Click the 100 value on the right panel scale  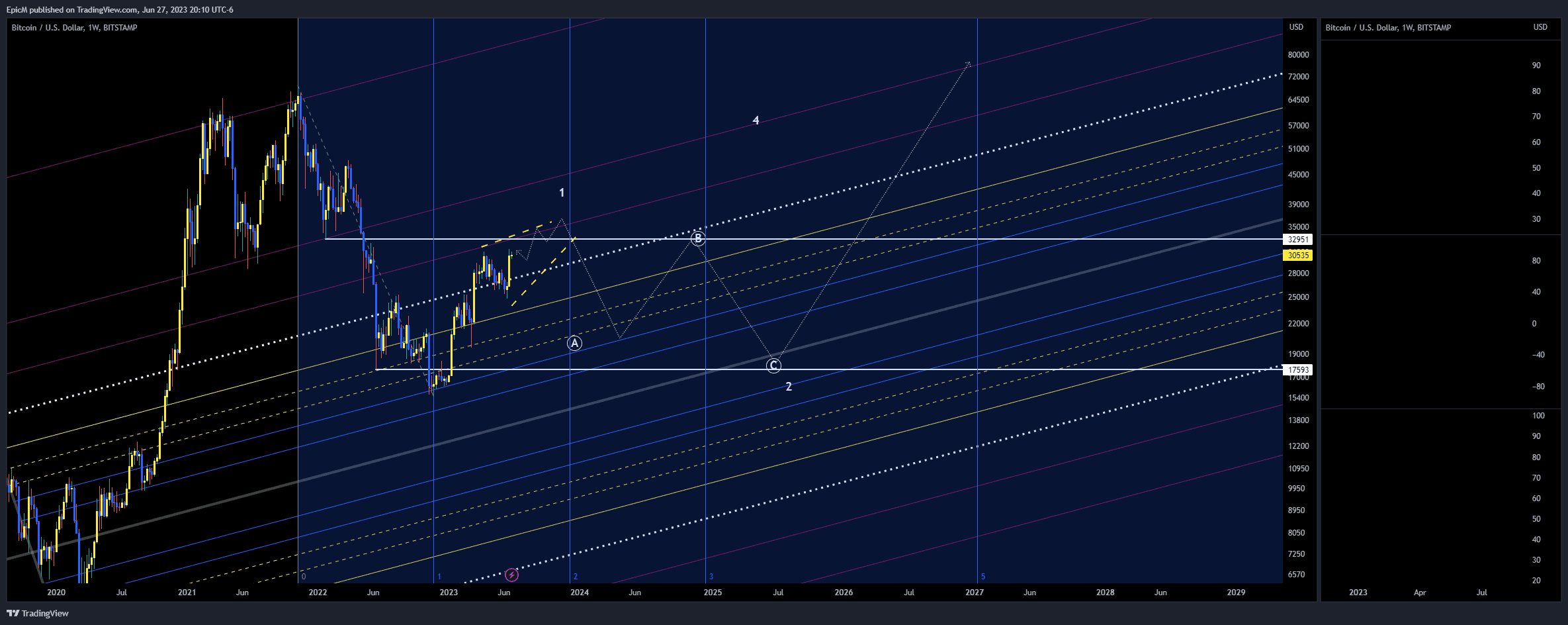pos(1538,416)
